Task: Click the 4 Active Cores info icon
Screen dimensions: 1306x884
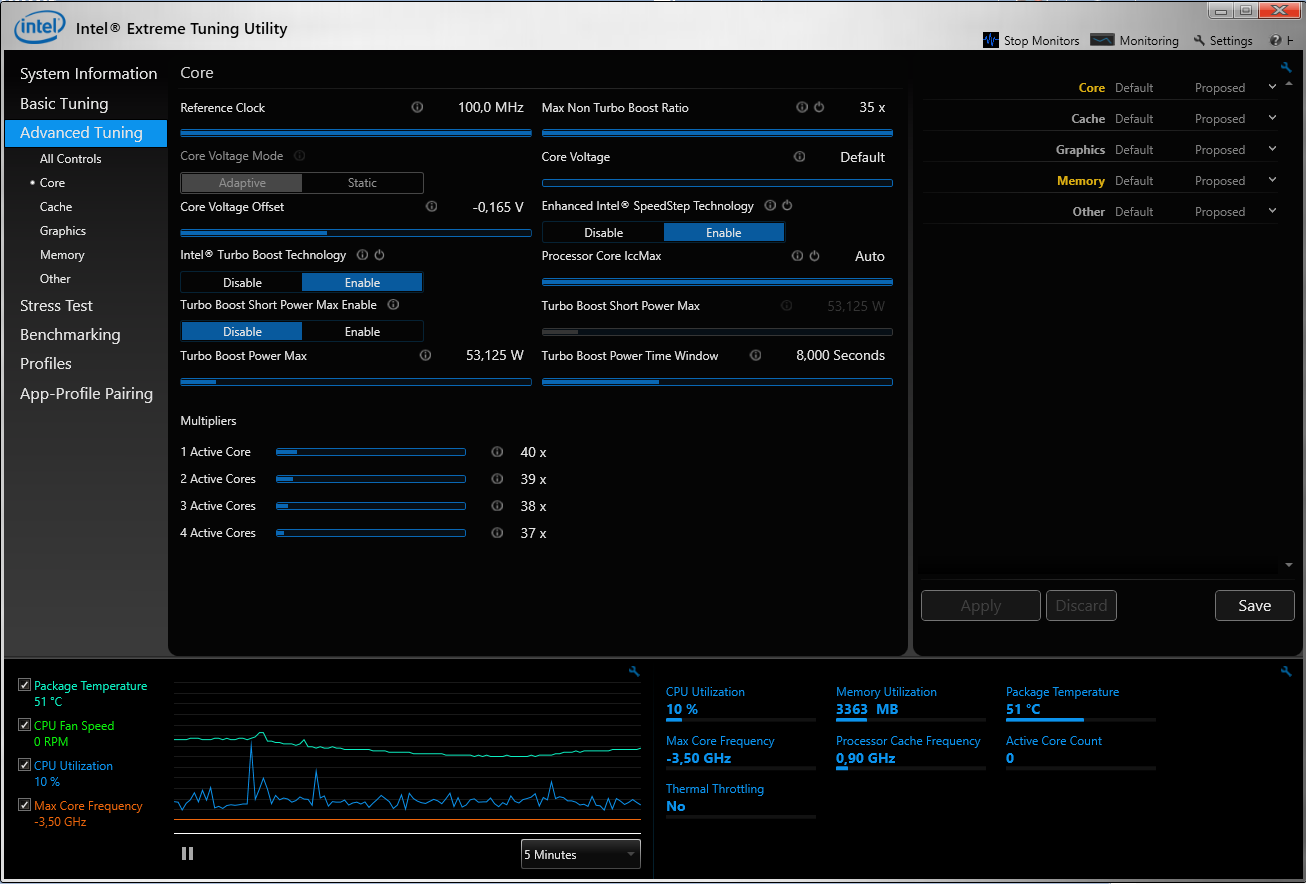Action: 497,533
